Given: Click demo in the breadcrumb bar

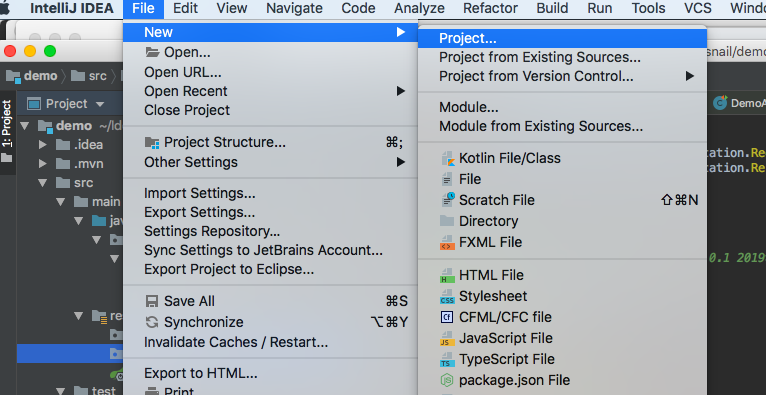Looking at the screenshot, I should 32,76.
